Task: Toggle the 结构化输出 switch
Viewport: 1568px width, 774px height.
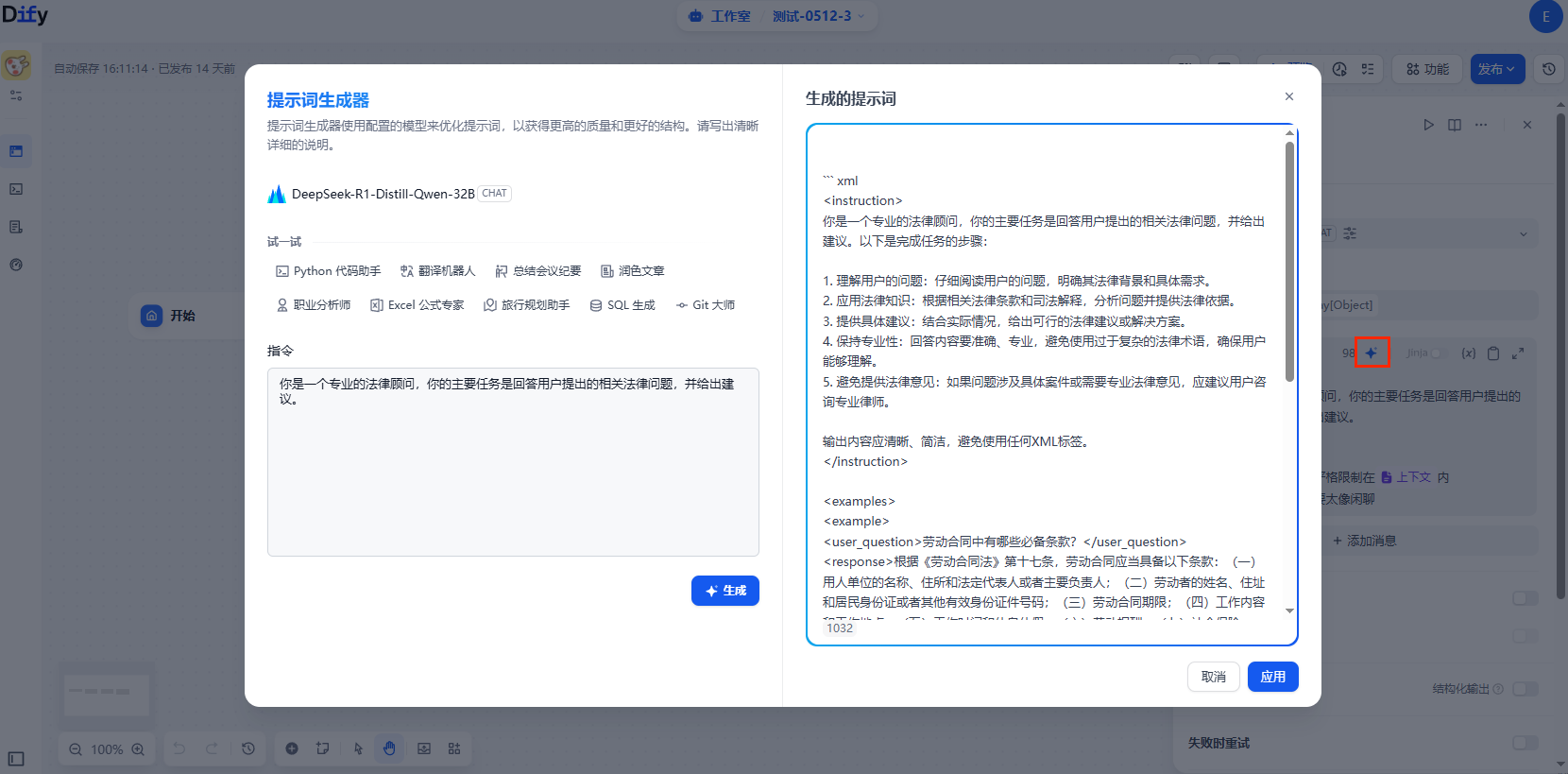Action: (x=1525, y=689)
